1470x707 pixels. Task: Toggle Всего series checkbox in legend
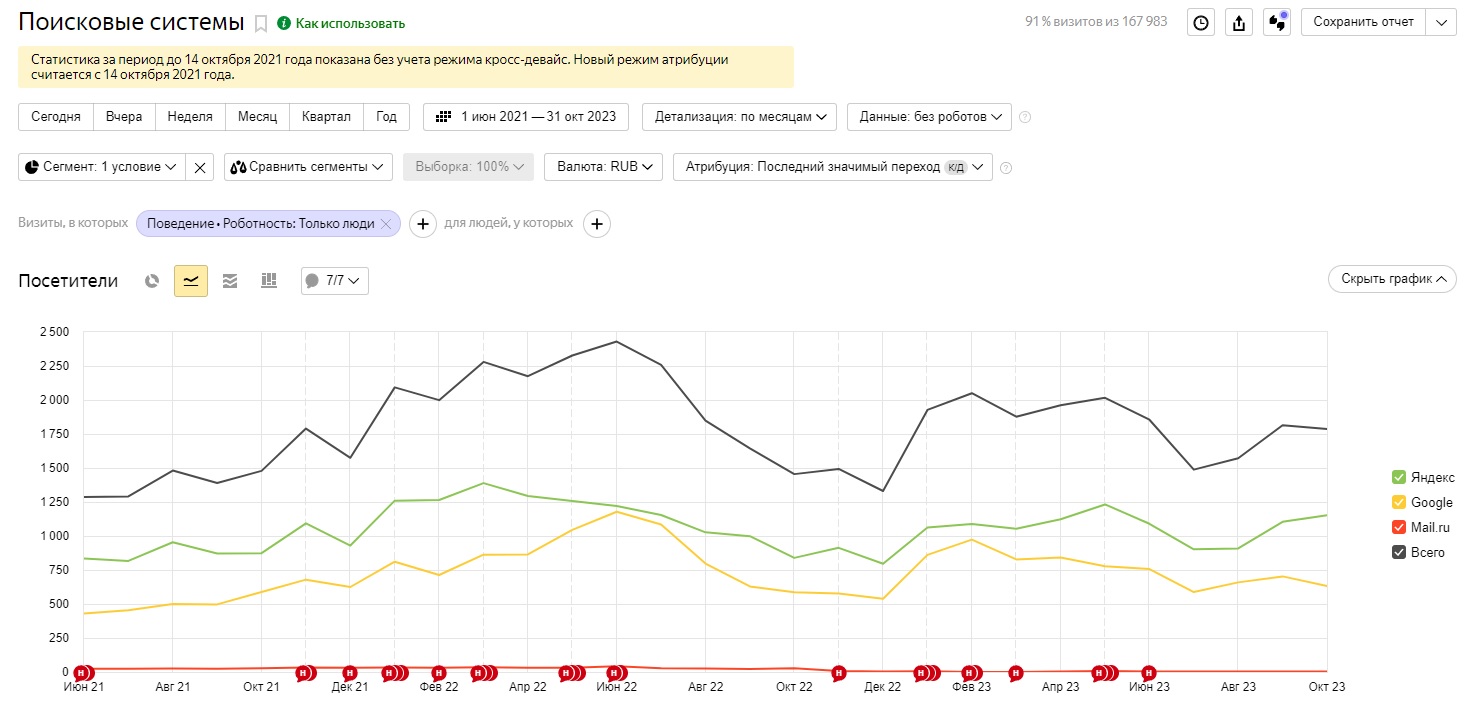1399,552
